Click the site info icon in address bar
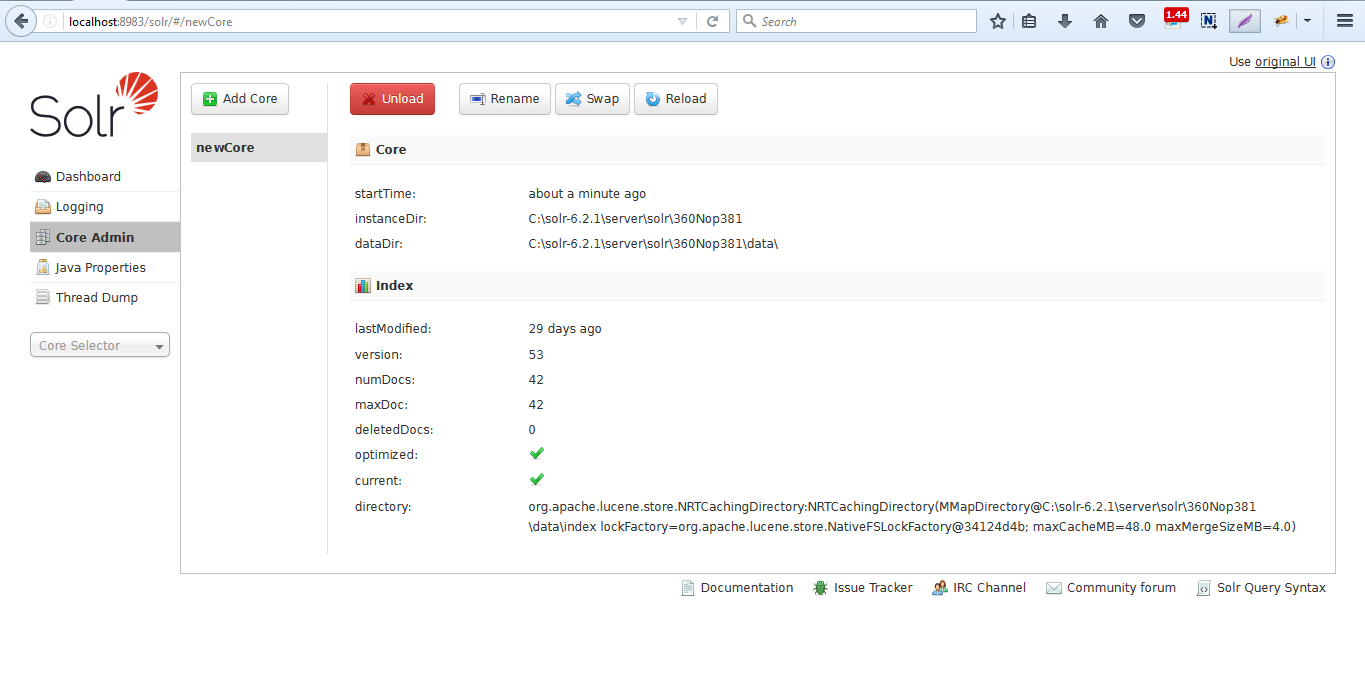This screenshot has width=1365, height=698. point(50,21)
